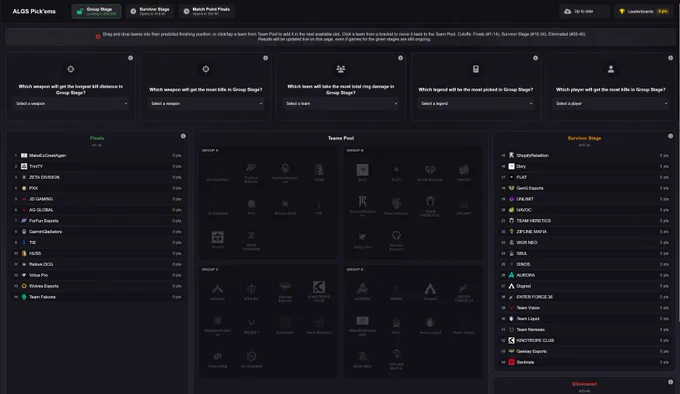Viewport: 680px width, 394px height.
Task: Click FunFun Esports in Finals list
Action: tap(98, 221)
